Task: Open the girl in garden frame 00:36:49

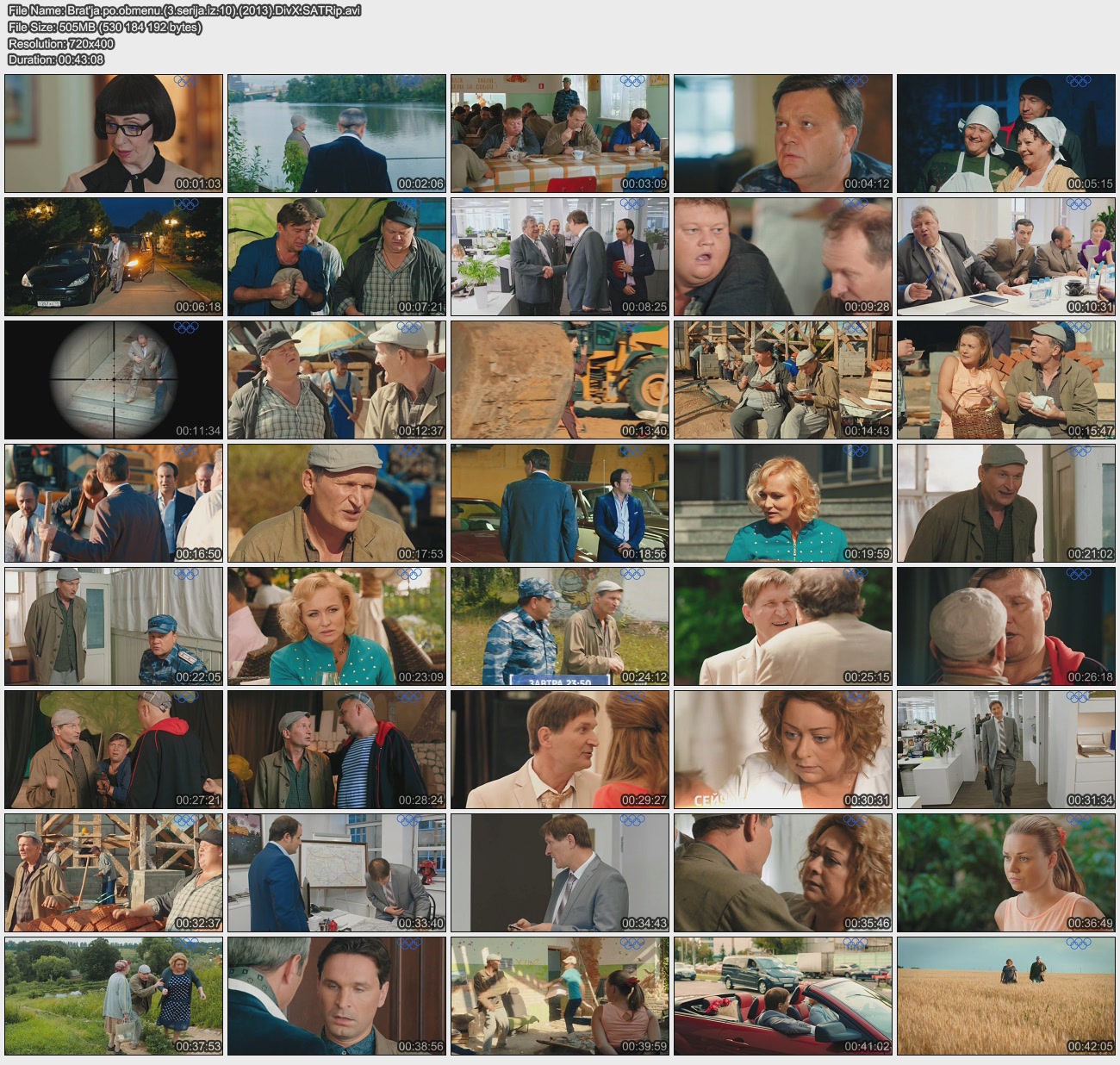Action: pyautogui.click(x=1005, y=873)
